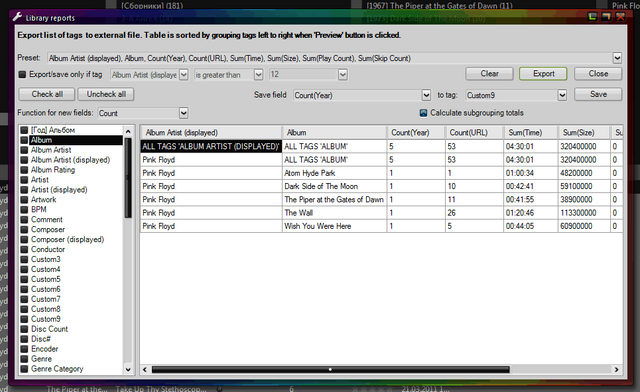Check the '[Год] Альбом' tag checkbox
640x392 pixels.
24,130
